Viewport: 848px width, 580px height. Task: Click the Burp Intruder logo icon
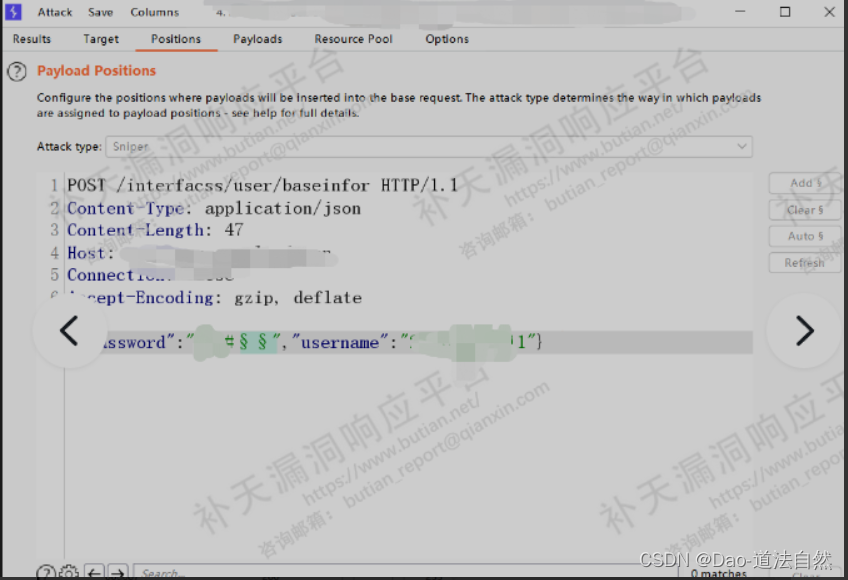(x=11, y=12)
